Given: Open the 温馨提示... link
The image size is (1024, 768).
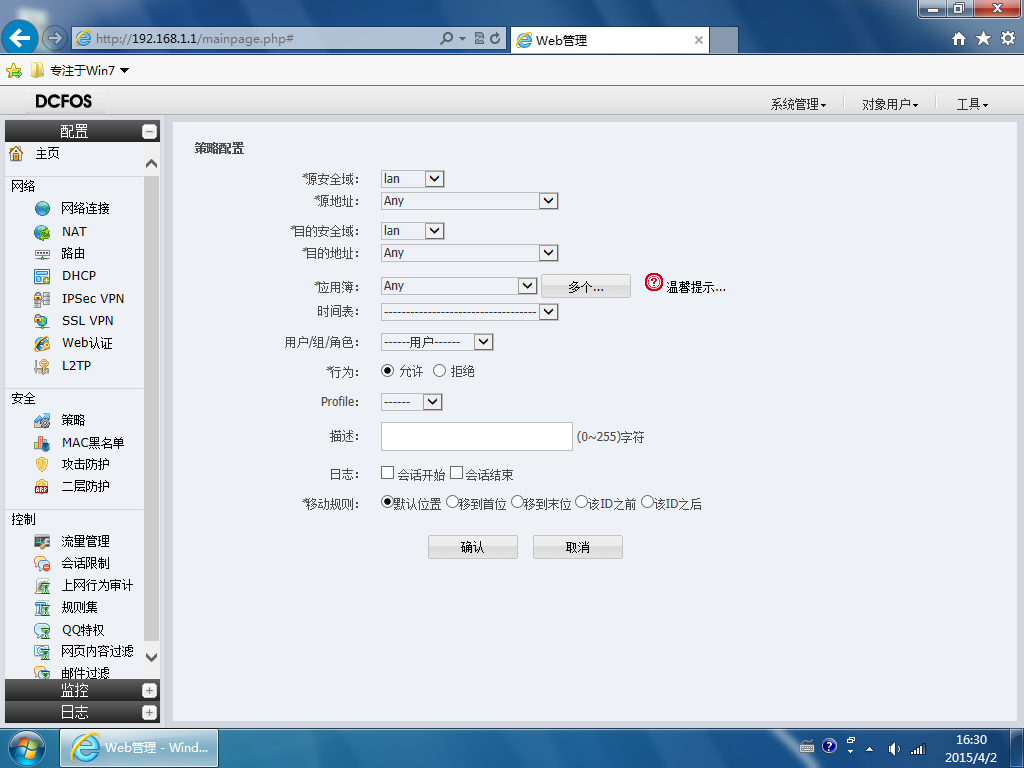Looking at the screenshot, I should (x=696, y=287).
